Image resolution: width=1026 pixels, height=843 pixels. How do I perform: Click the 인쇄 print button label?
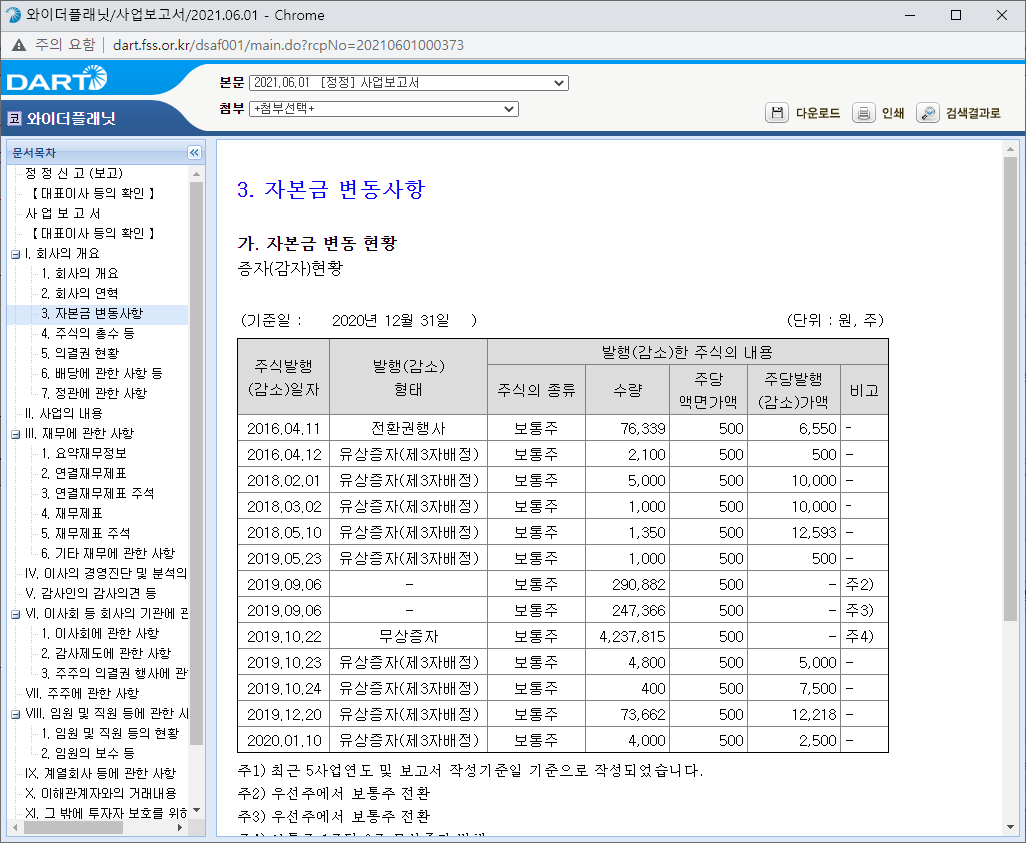pos(893,113)
